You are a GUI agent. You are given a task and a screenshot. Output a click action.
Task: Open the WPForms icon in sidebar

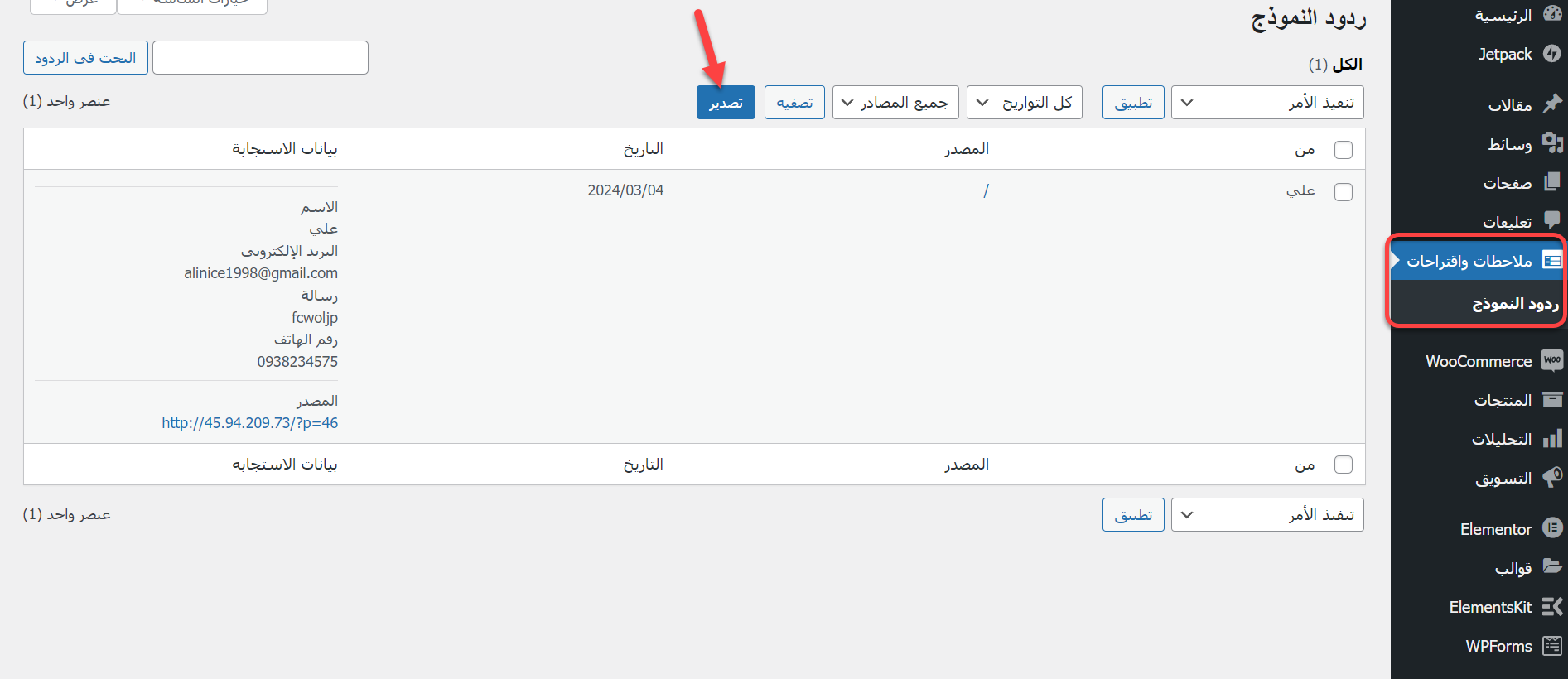1552,646
